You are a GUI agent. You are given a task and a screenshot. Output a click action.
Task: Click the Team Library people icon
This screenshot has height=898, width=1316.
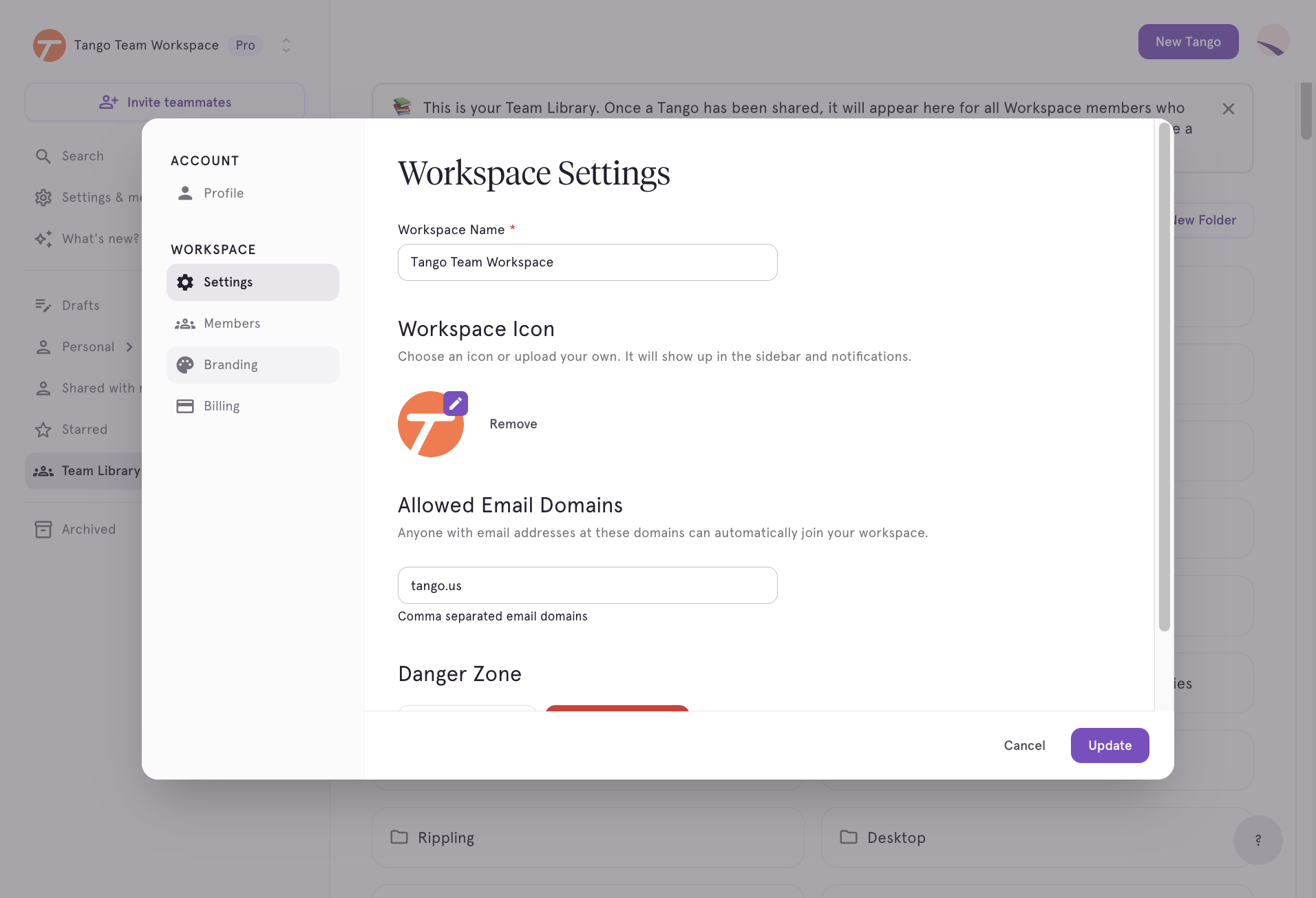(x=43, y=471)
